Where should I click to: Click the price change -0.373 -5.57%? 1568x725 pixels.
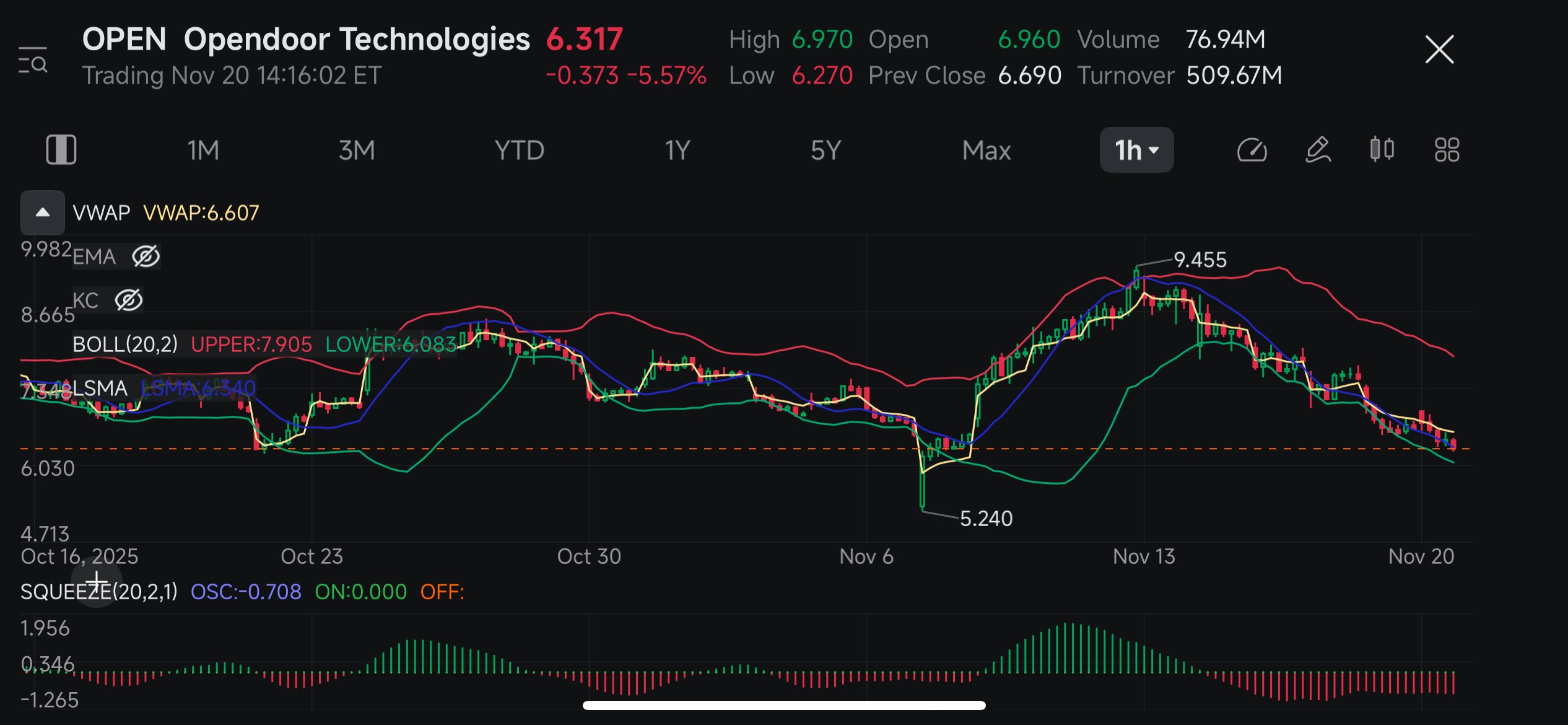click(625, 76)
